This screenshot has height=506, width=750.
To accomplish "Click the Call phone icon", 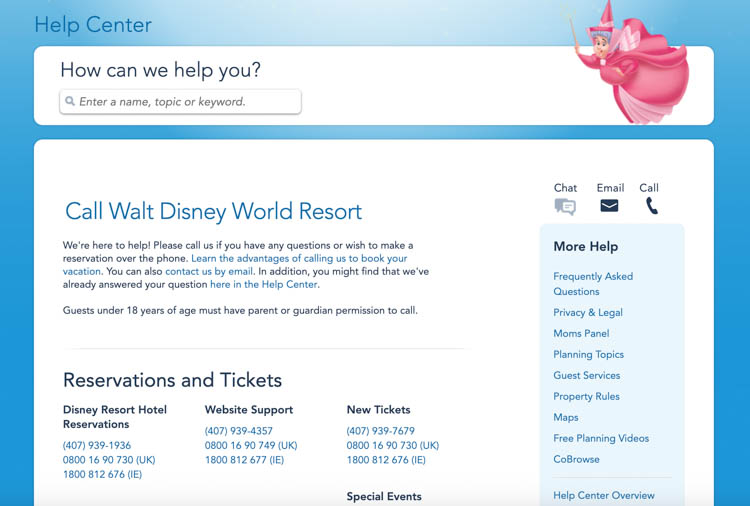I will click(651, 206).
